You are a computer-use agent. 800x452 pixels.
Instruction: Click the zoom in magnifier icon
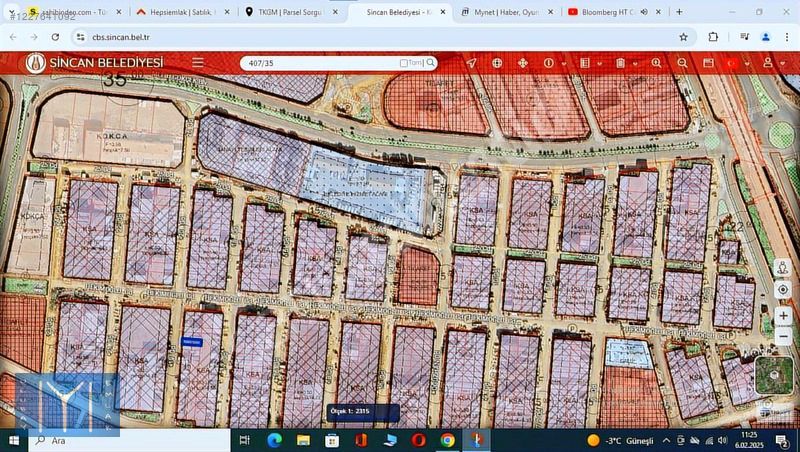(x=656, y=63)
